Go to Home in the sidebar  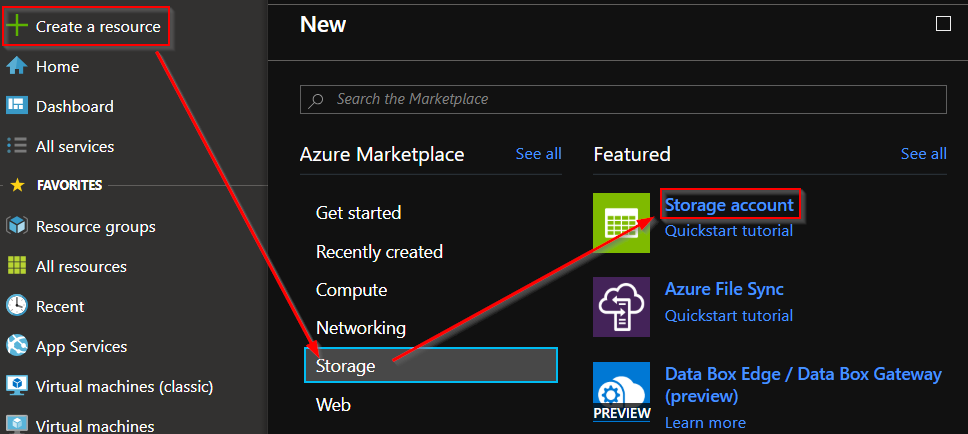click(57, 66)
